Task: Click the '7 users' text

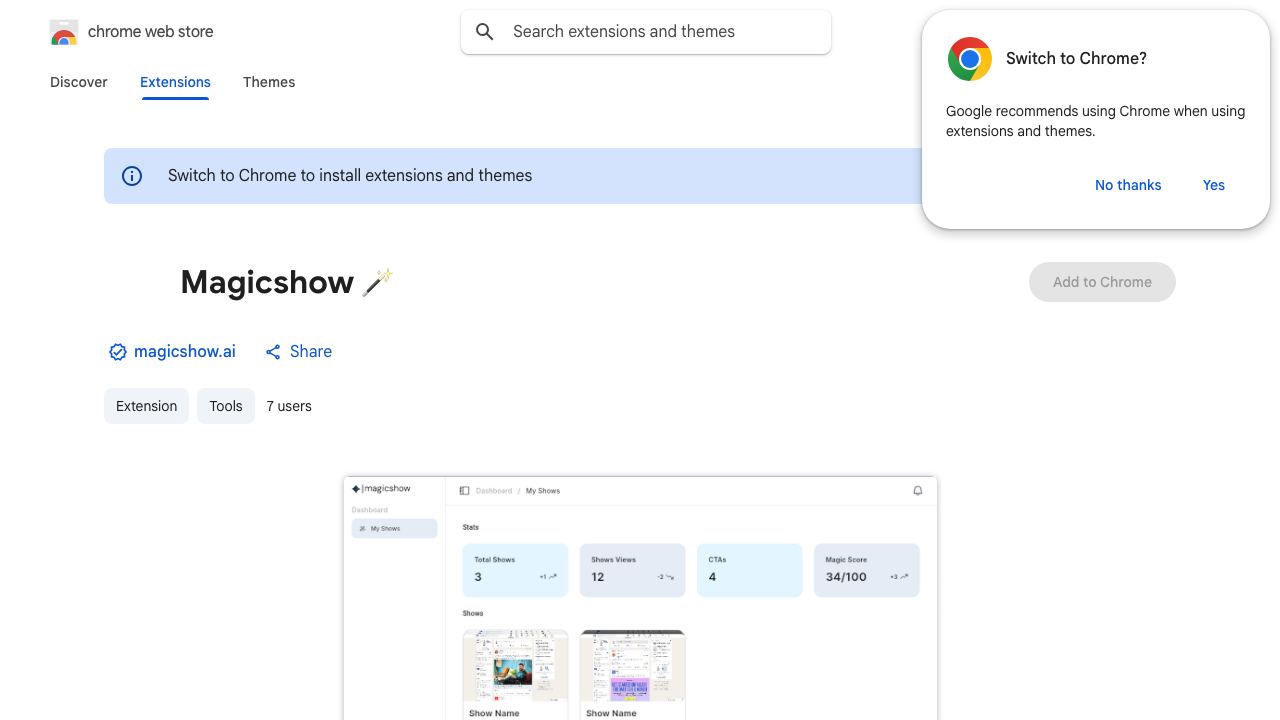Action: [x=289, y=406]
